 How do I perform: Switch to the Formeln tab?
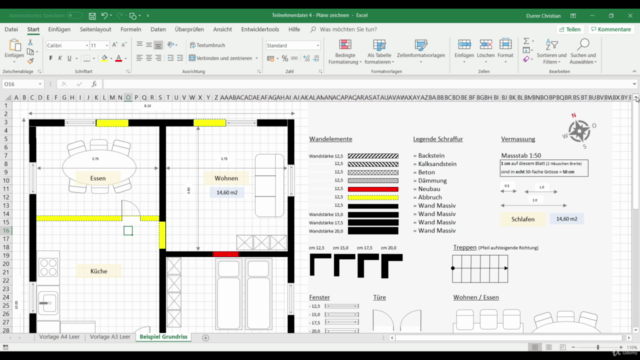[x=131, y=29]
